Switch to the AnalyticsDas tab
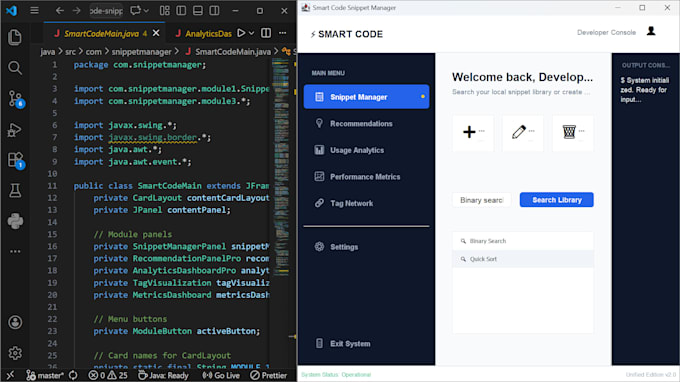 pyautogui.click(x=204, y=33)
